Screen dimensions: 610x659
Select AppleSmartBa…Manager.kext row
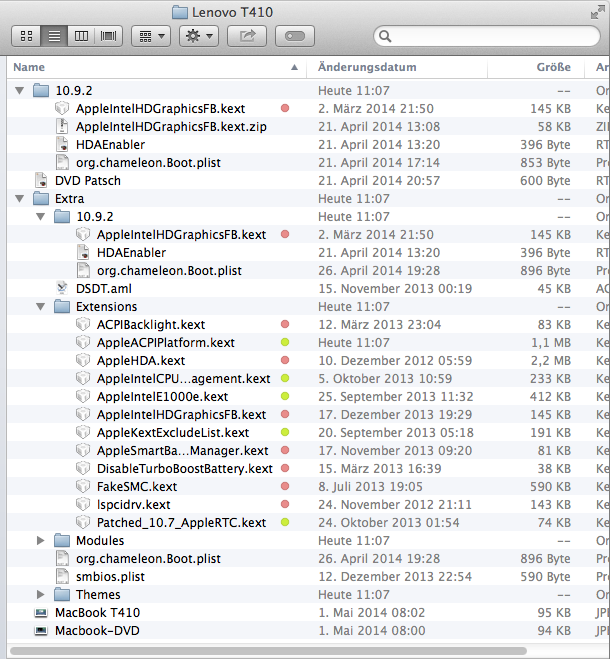pos(308,451)
